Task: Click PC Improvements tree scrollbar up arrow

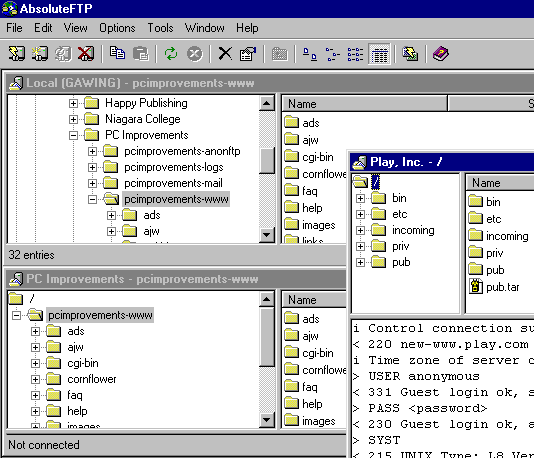Action: tap(267, 299)
